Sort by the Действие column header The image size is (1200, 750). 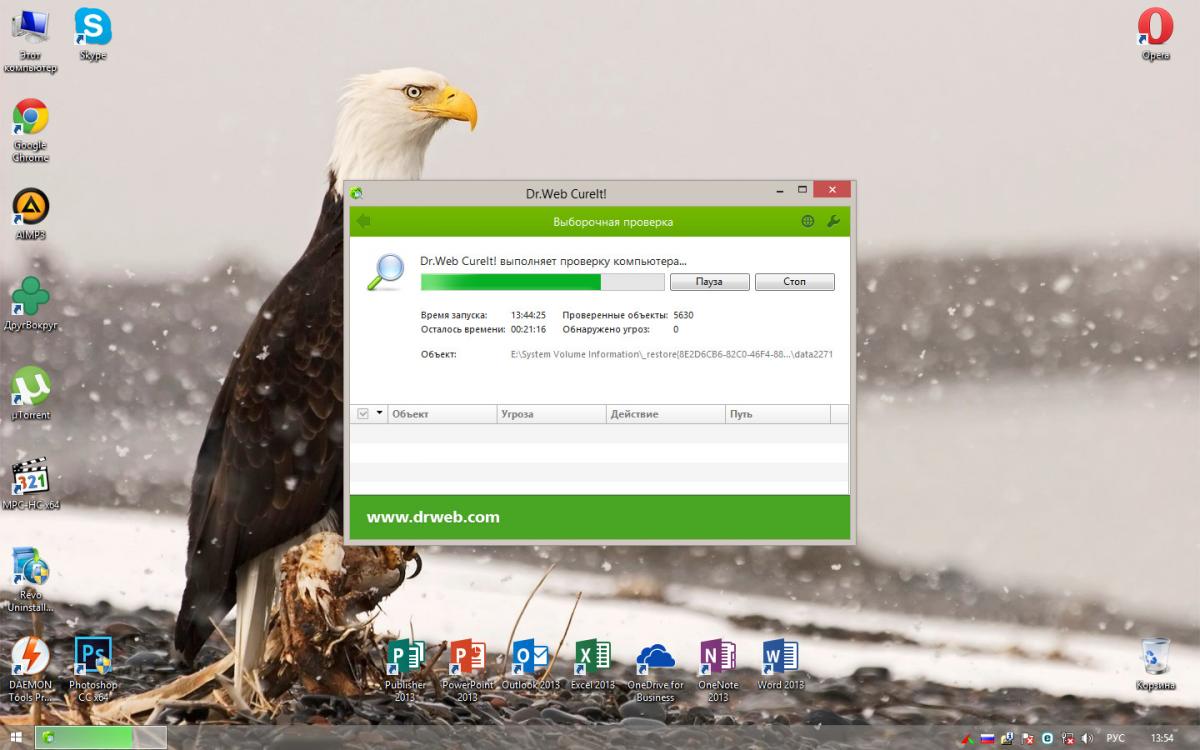point(665,414)
